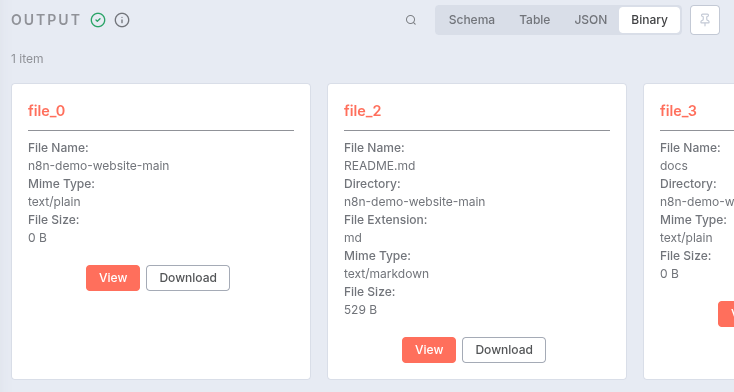Click file_0's text/plain mime type
The height and width of the screenshot is (392, 734).
54,202
